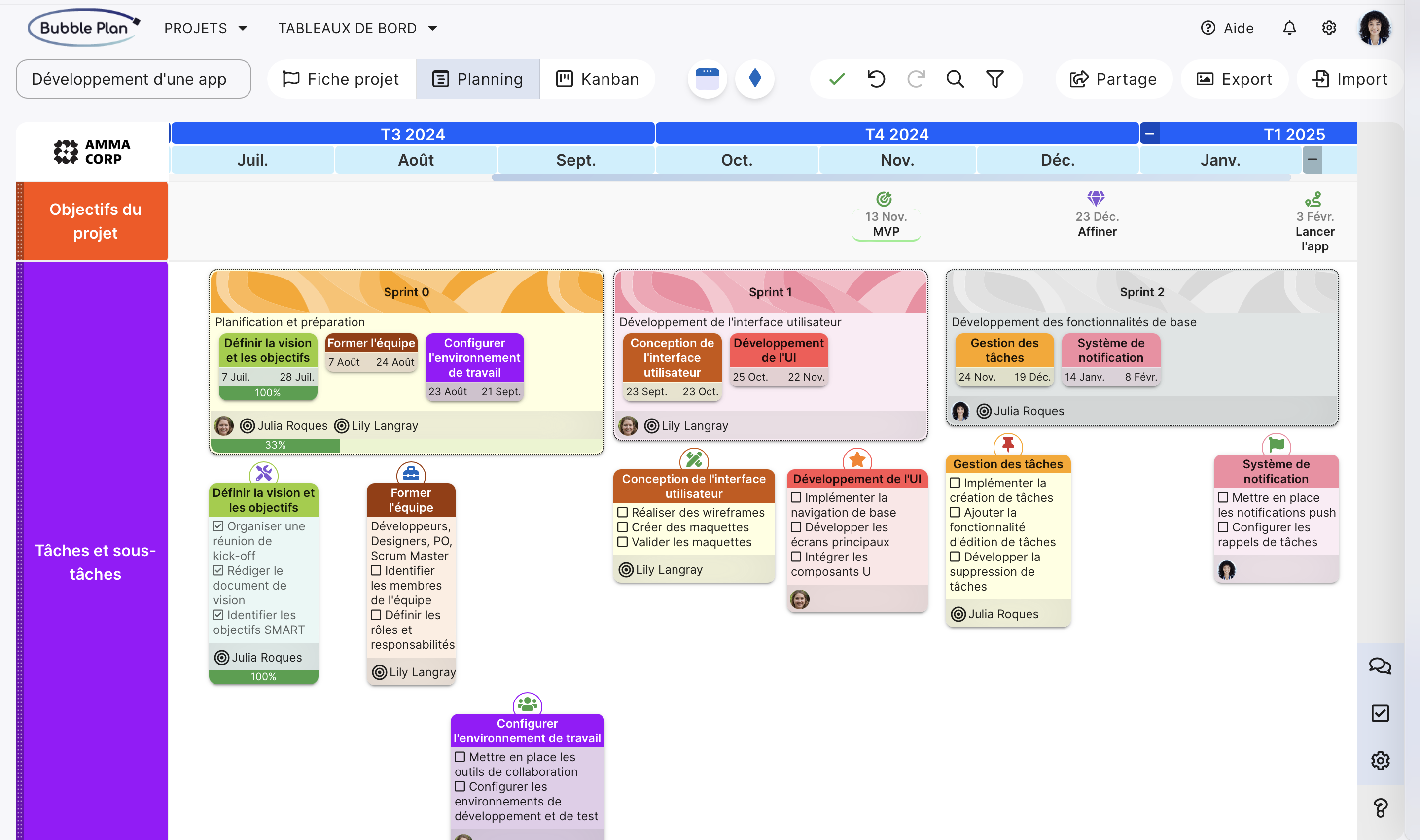Click the 100% progress bar on Définir la vision bubble

coord(268,392)
